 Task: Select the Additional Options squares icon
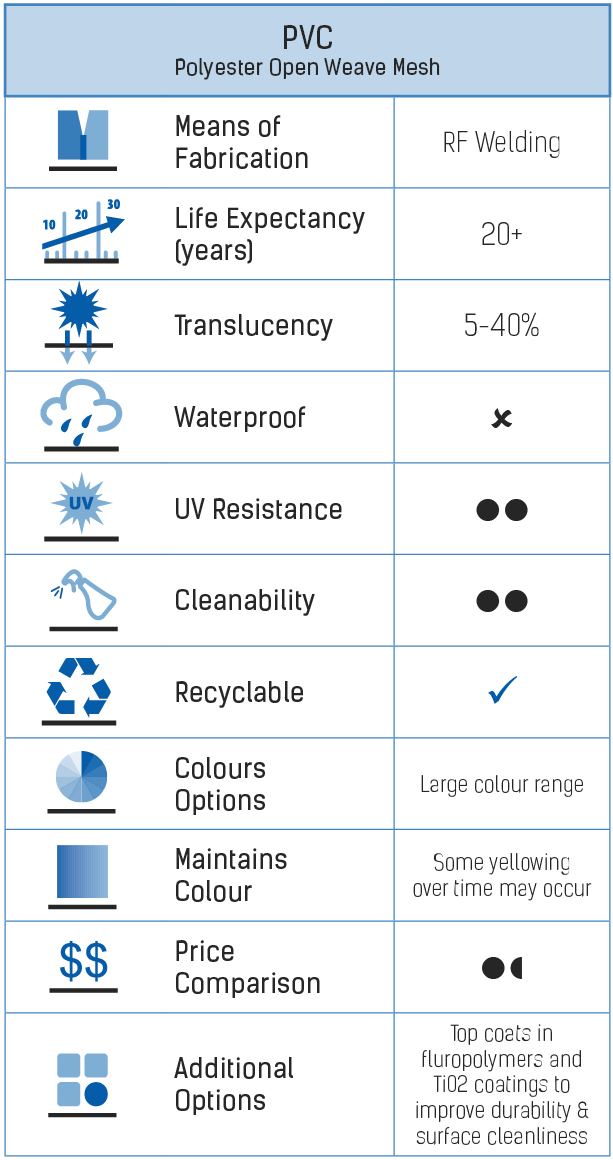tap(83, 1083)
